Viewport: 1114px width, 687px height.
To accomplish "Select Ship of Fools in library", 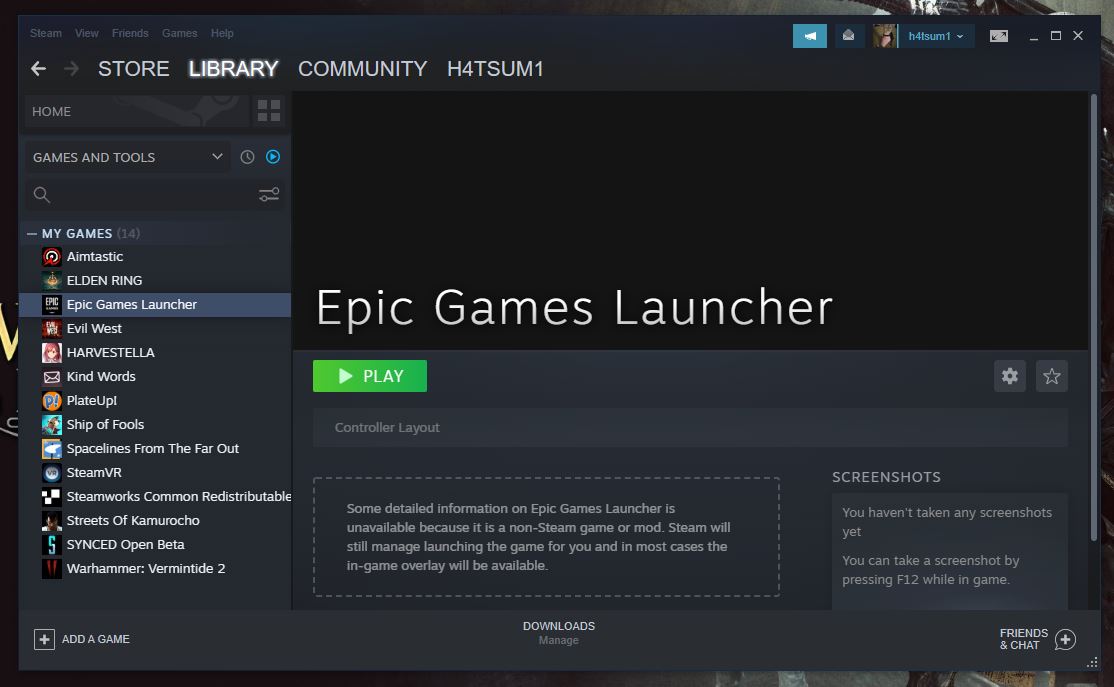I will (x=156, y=424).
